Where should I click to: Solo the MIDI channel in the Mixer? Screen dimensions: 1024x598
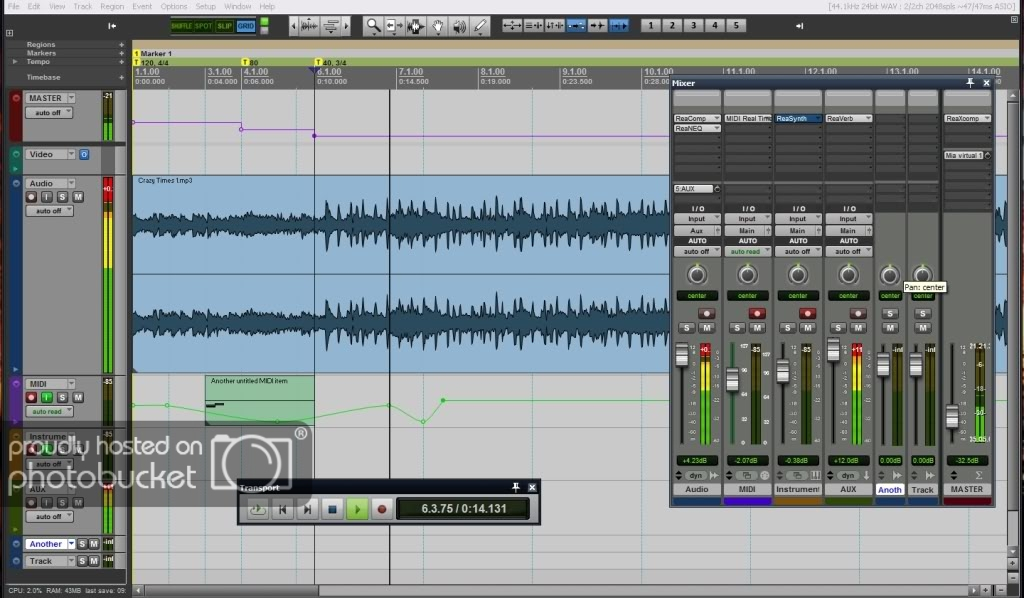pyautogui.click(x=737, y=328)
